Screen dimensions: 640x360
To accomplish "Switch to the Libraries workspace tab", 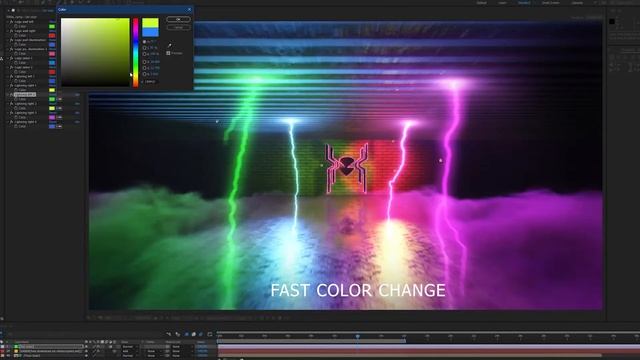I will click(577, 3).
